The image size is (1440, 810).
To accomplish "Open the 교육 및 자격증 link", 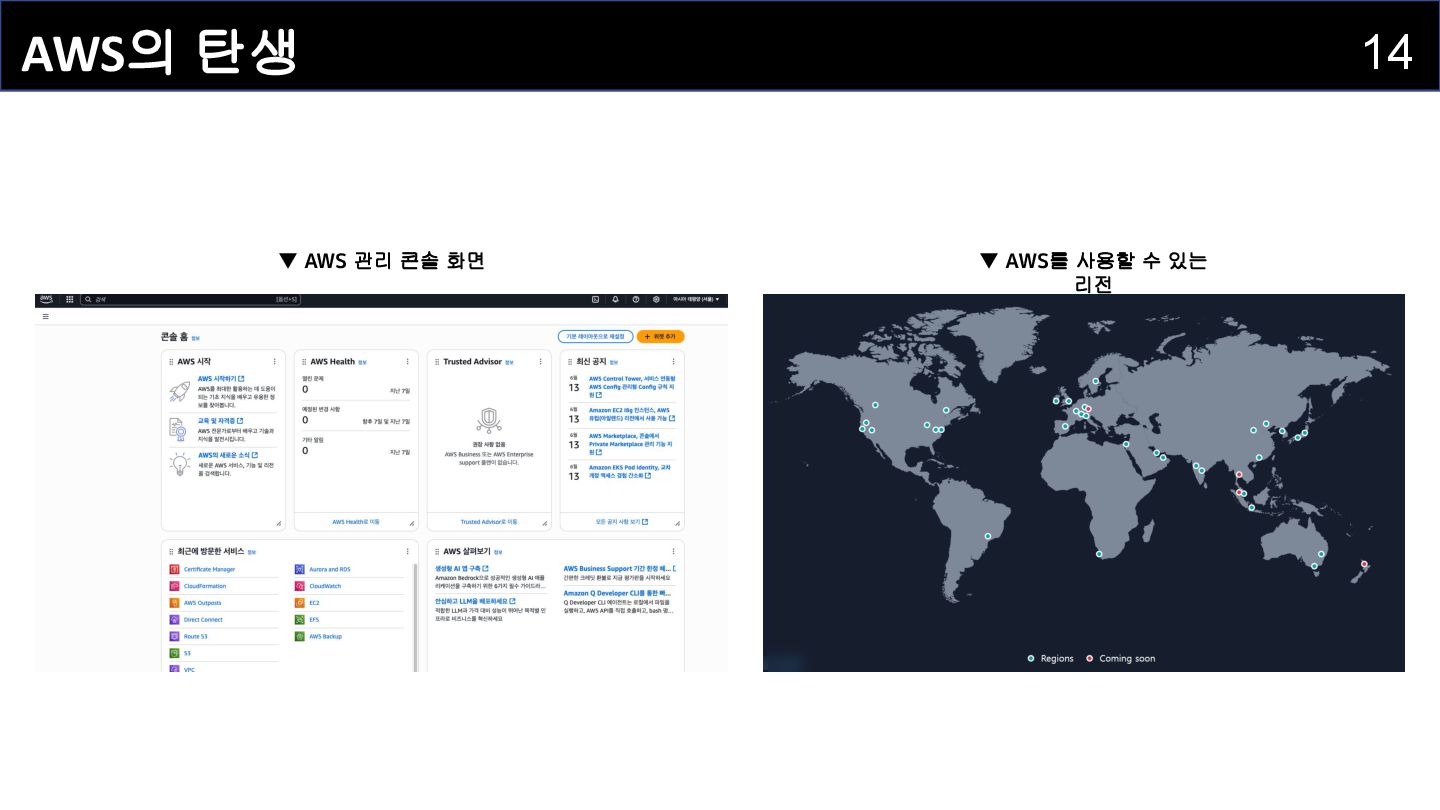I will pyautogui.click(x=220, y=421).
